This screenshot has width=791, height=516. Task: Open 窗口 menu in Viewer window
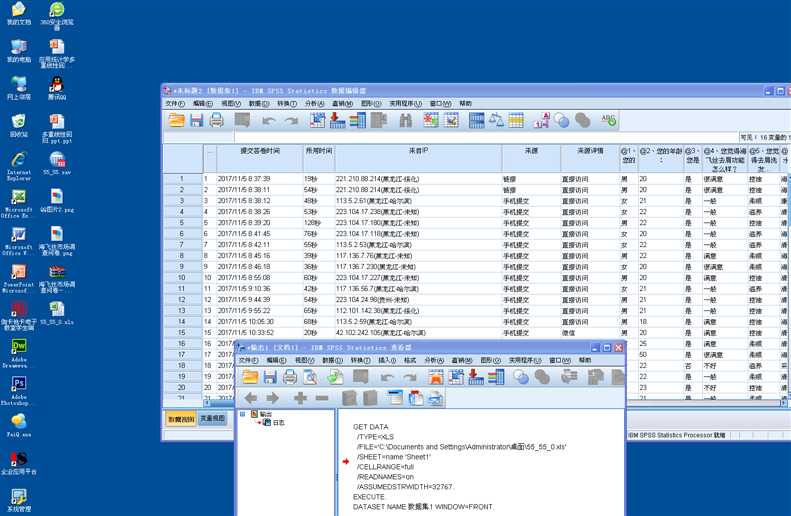[x=559, y=360]
